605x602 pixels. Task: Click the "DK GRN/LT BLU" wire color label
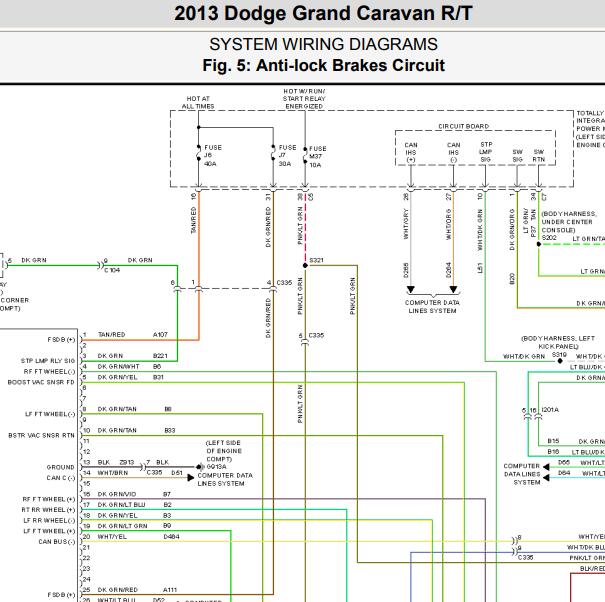(x=121, y=505)
